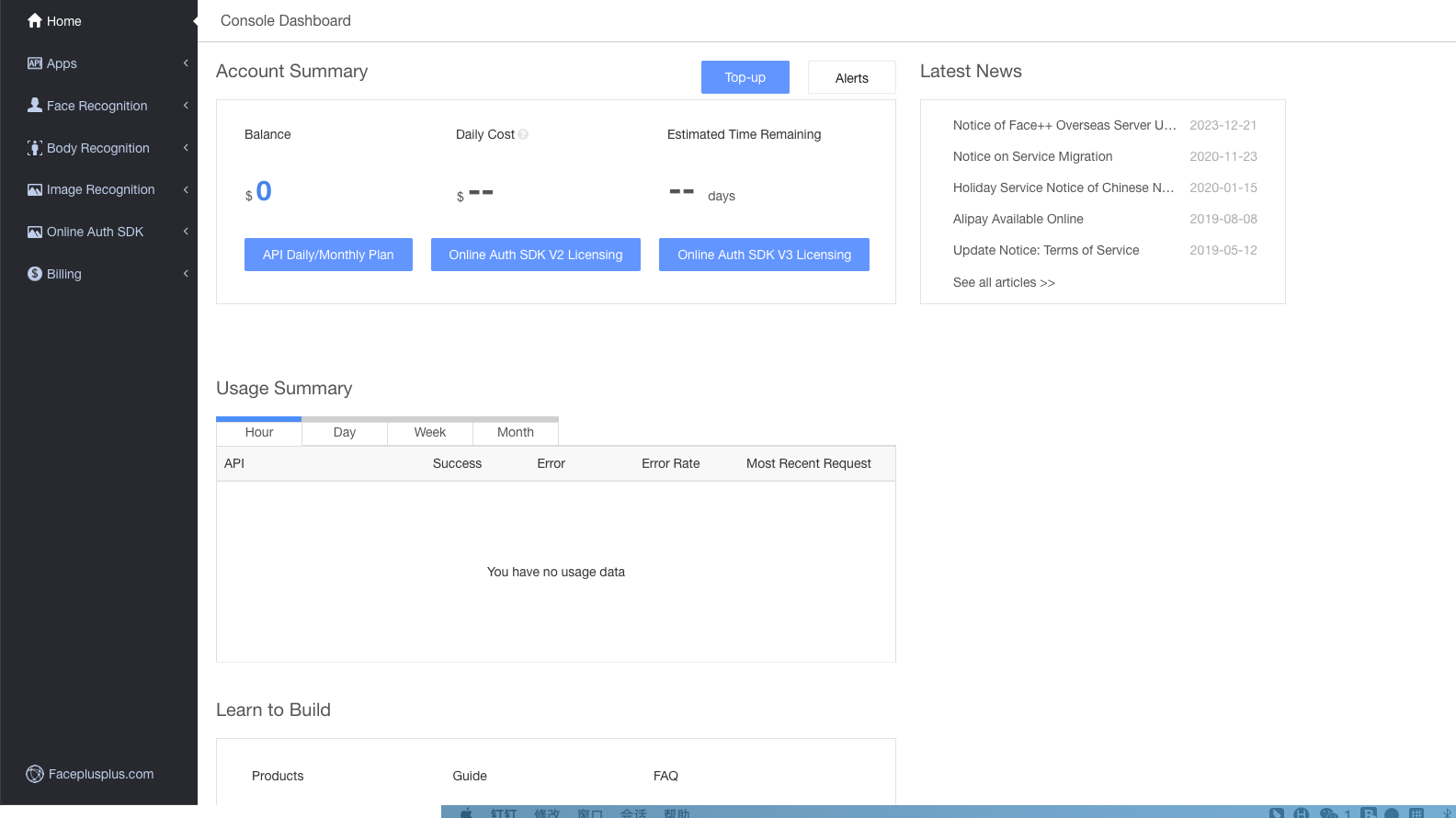Screen dimensions: 1456x818
Task: Switch to the Day usage tab
Action: (x=345, y=432)
